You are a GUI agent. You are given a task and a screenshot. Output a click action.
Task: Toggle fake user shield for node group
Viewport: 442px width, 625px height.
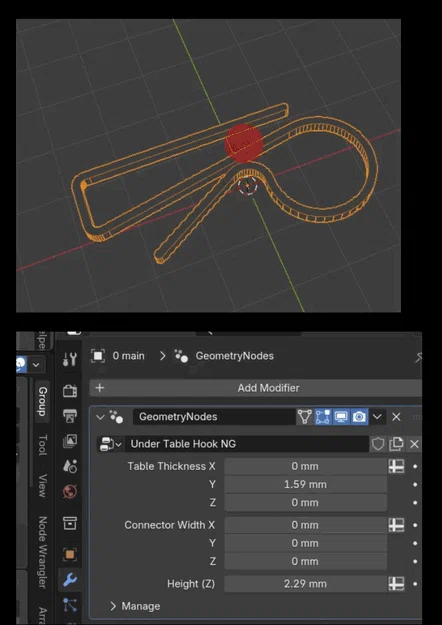click(x=377, y=444)
